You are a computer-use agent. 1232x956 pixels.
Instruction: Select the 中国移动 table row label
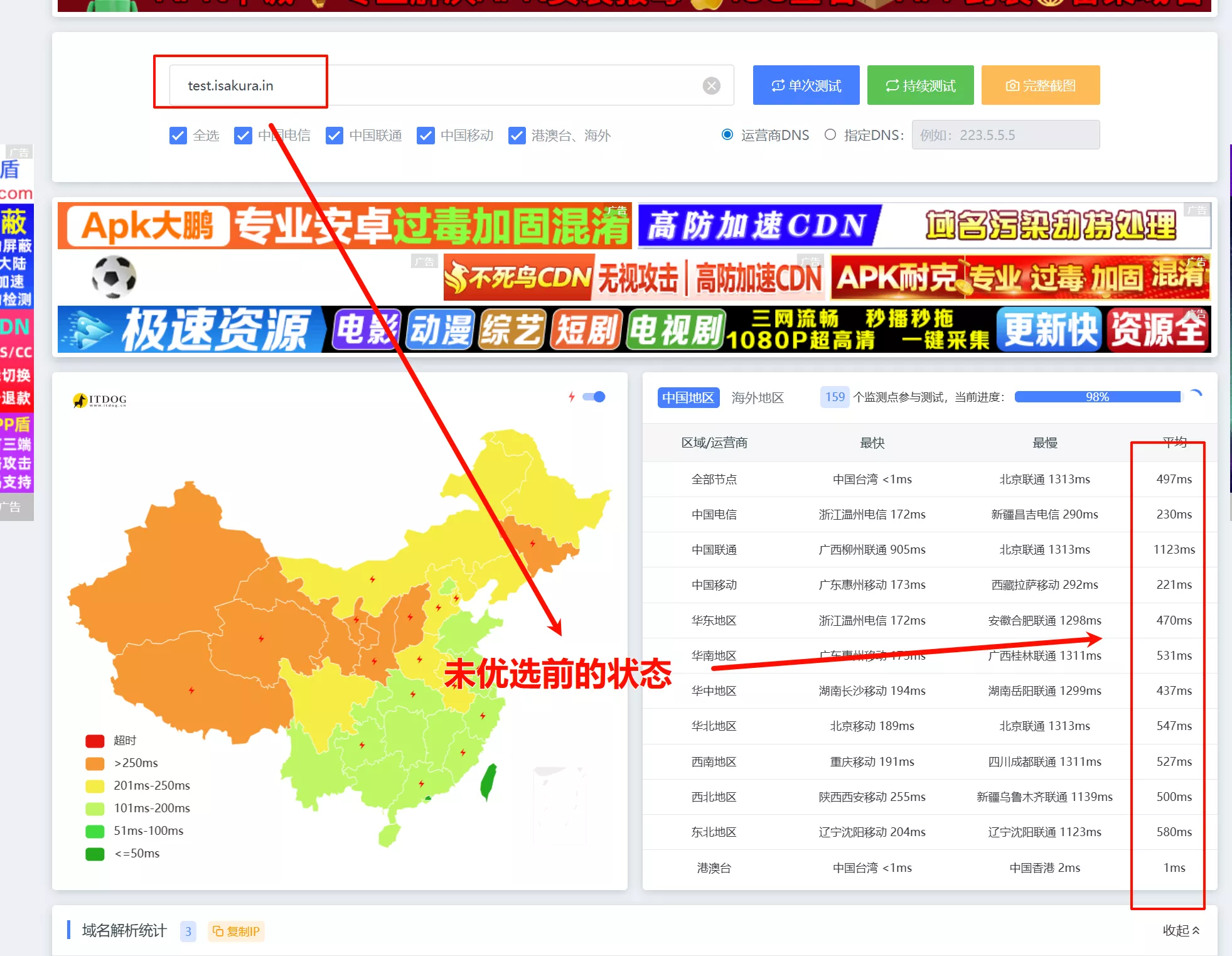click(714, 585)
